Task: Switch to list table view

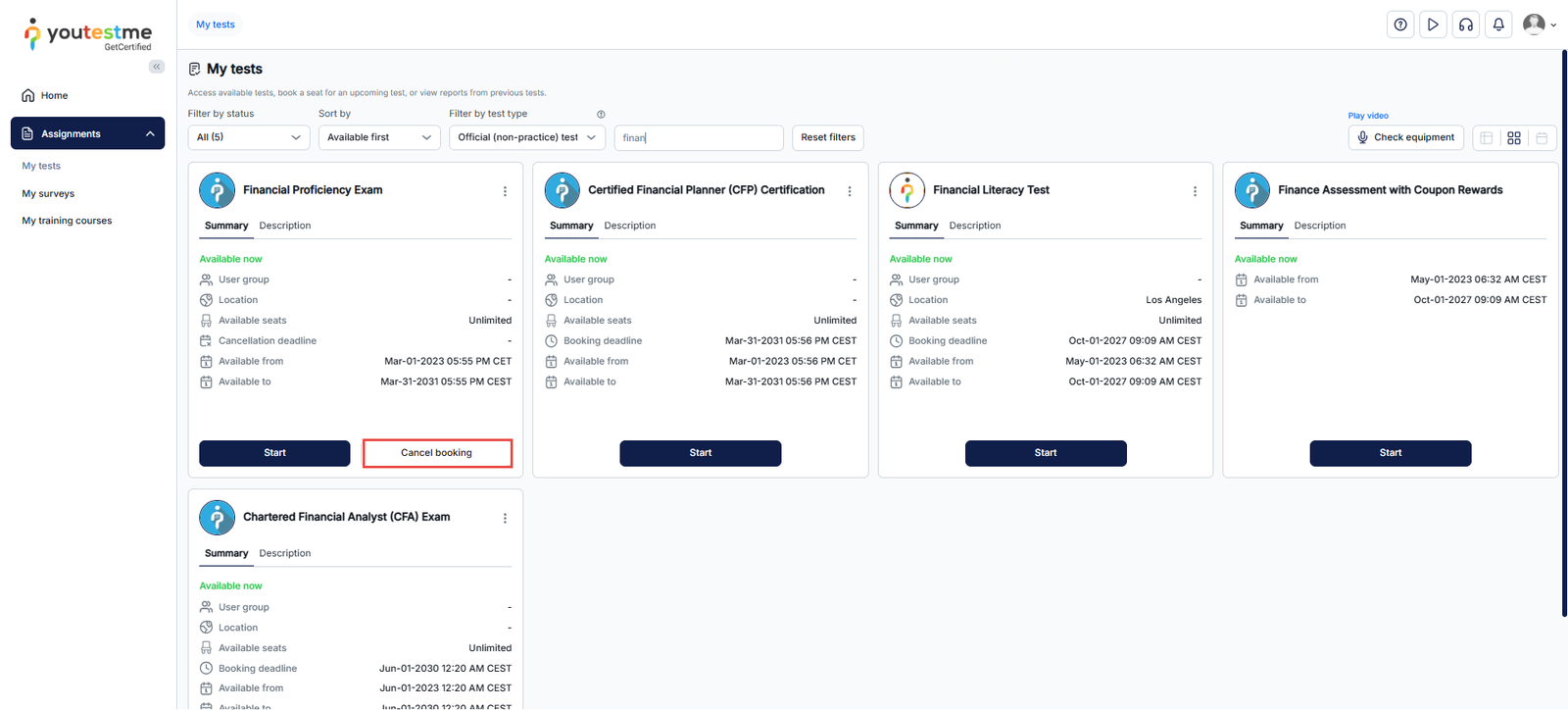Action: 1487,138
